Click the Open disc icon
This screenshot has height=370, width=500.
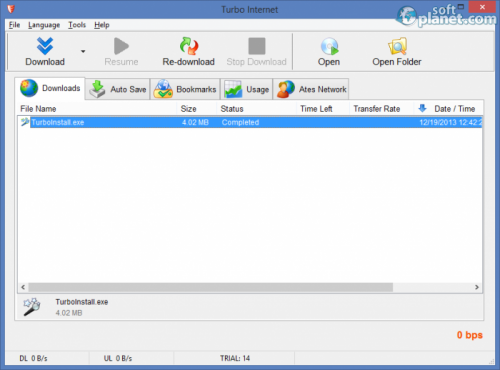coord(329,46)
